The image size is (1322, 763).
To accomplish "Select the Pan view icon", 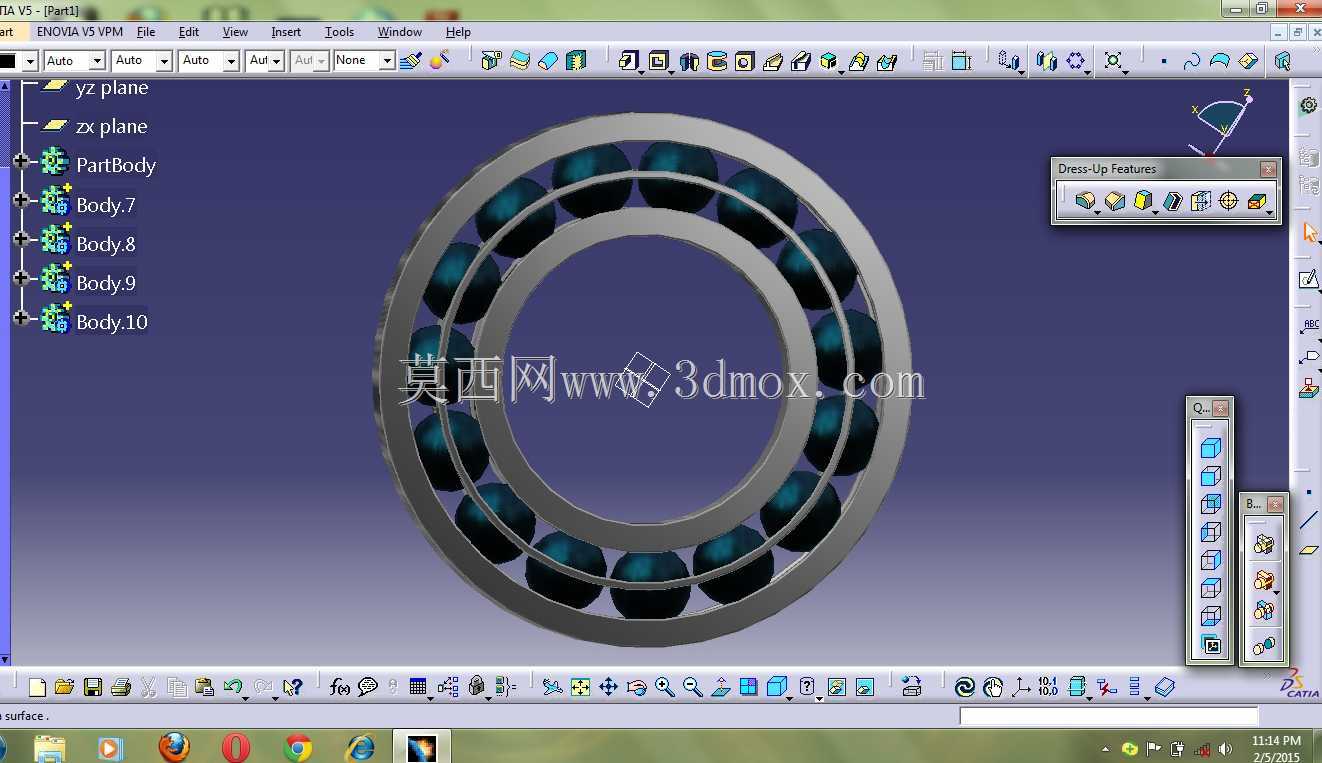I will [x=608, y=687].
